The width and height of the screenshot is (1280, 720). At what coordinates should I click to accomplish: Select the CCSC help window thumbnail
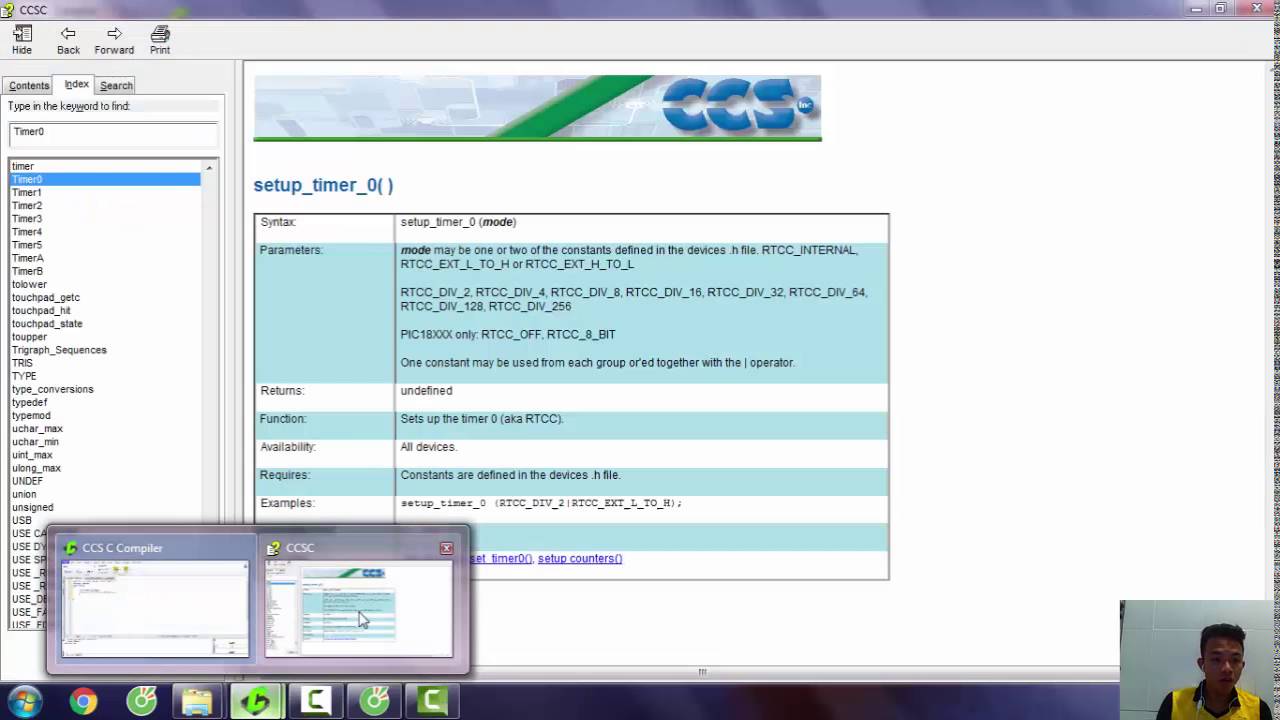point(358,599)
